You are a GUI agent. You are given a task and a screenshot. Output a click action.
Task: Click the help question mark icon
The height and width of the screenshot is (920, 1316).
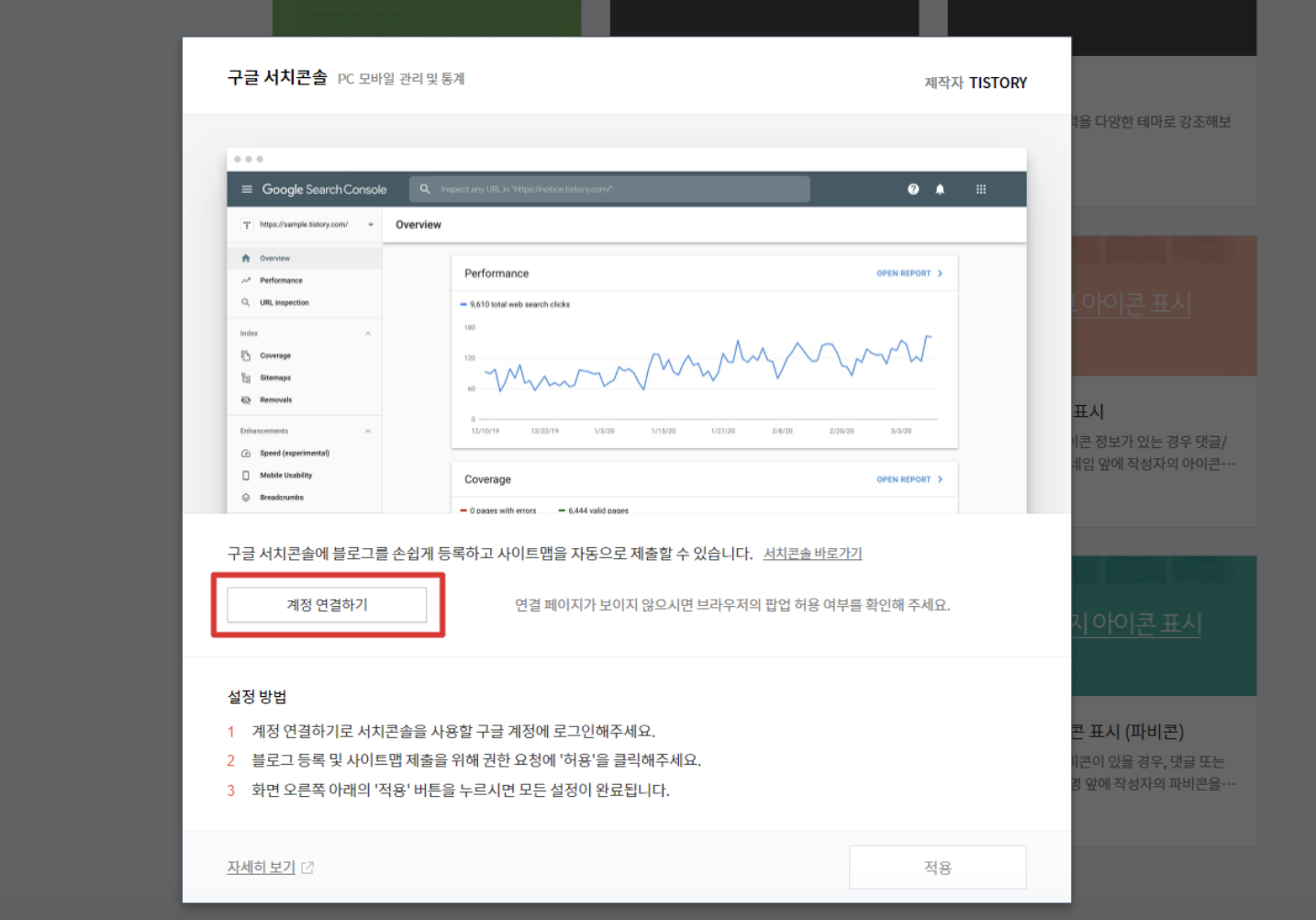click(x=913, y=189)
